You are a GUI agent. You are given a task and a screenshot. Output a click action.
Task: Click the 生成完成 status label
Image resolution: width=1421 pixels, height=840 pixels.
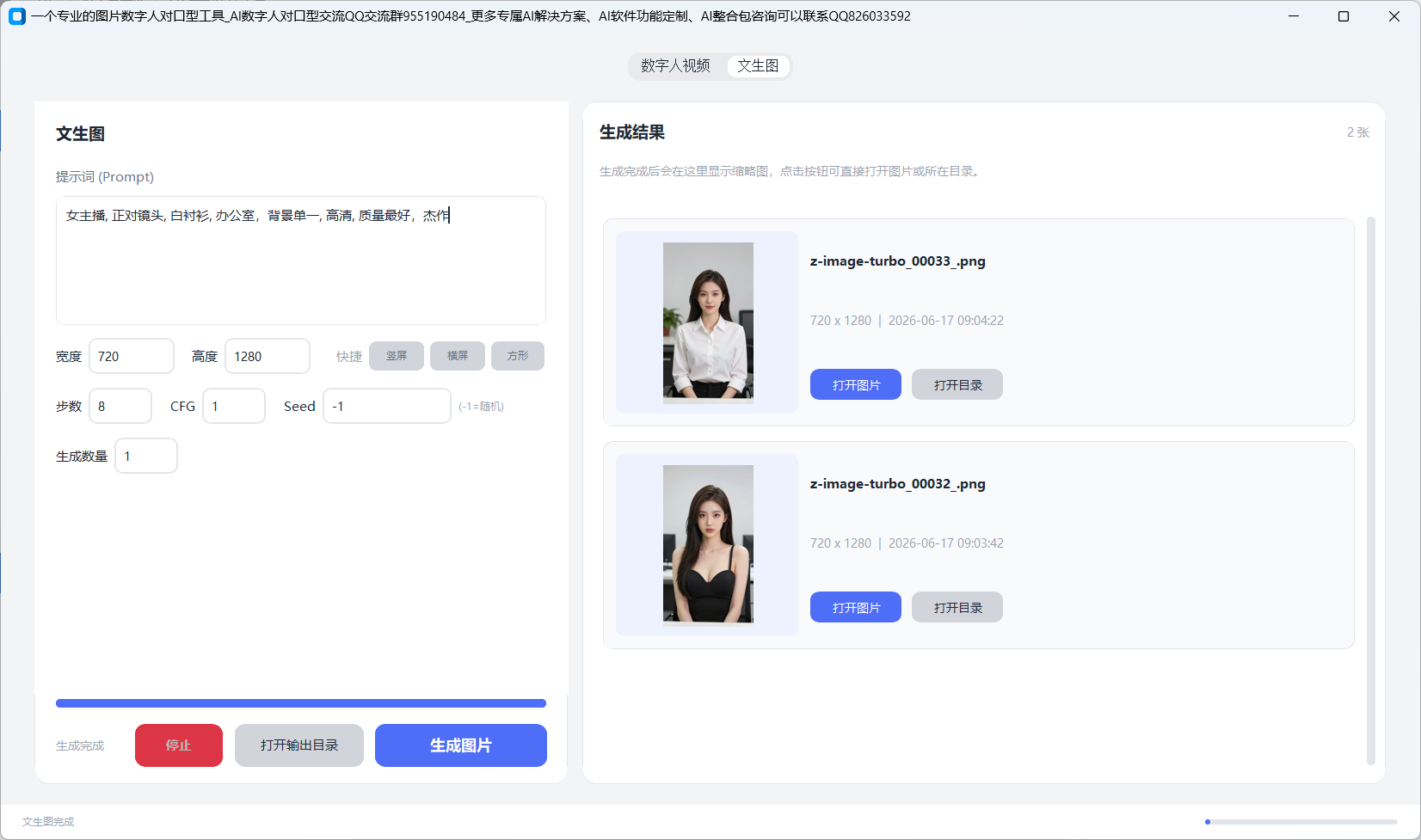[80, 745]
